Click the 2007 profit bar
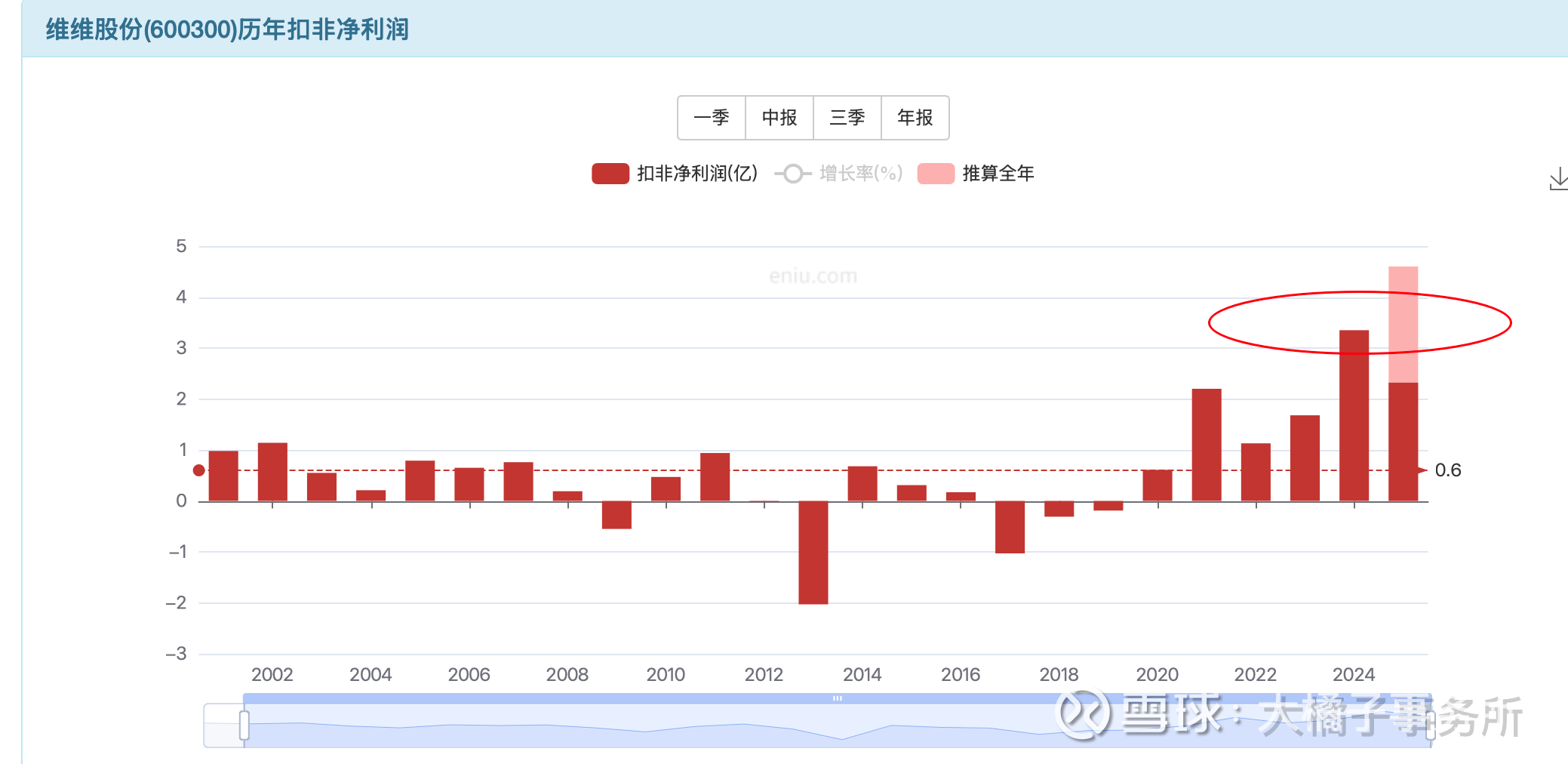1568x764 pixels. pos(518,482)
